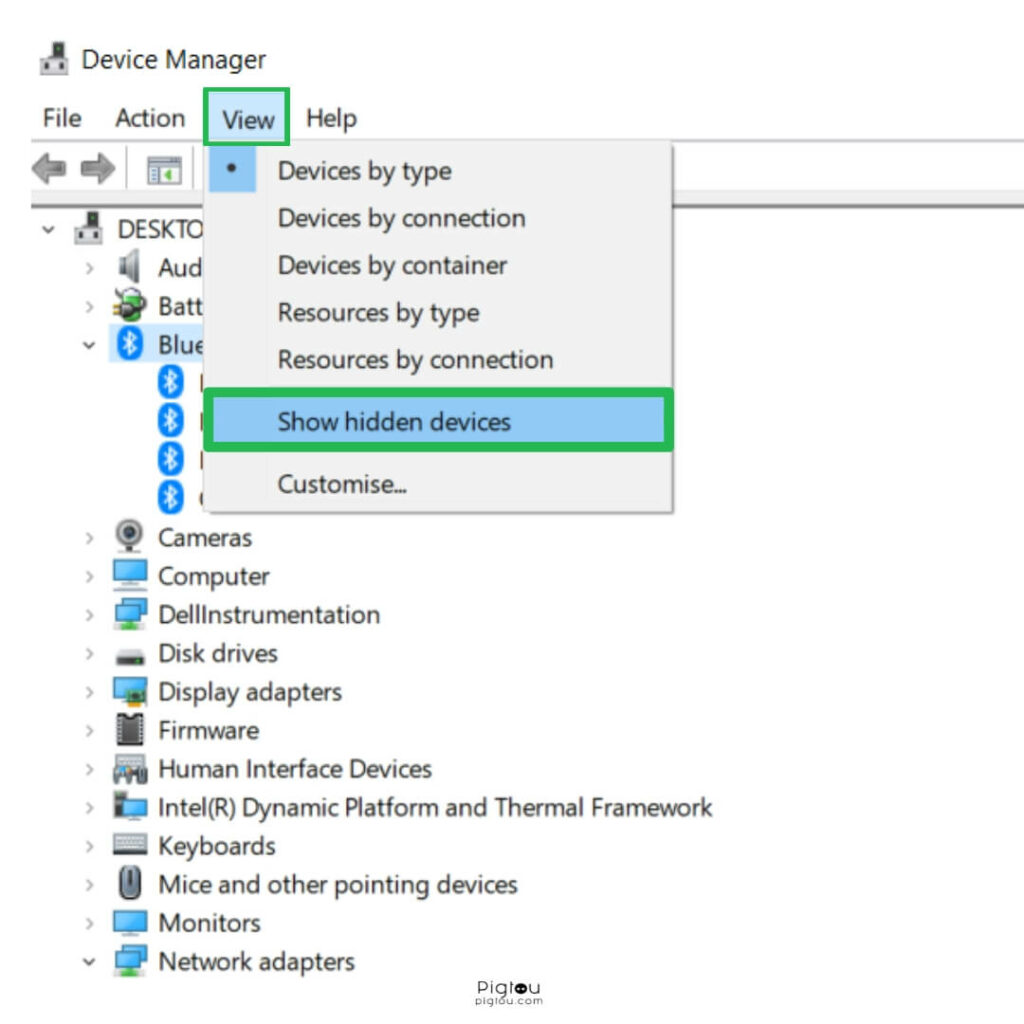Click the DellInstrumentation icon

[130, 614]
